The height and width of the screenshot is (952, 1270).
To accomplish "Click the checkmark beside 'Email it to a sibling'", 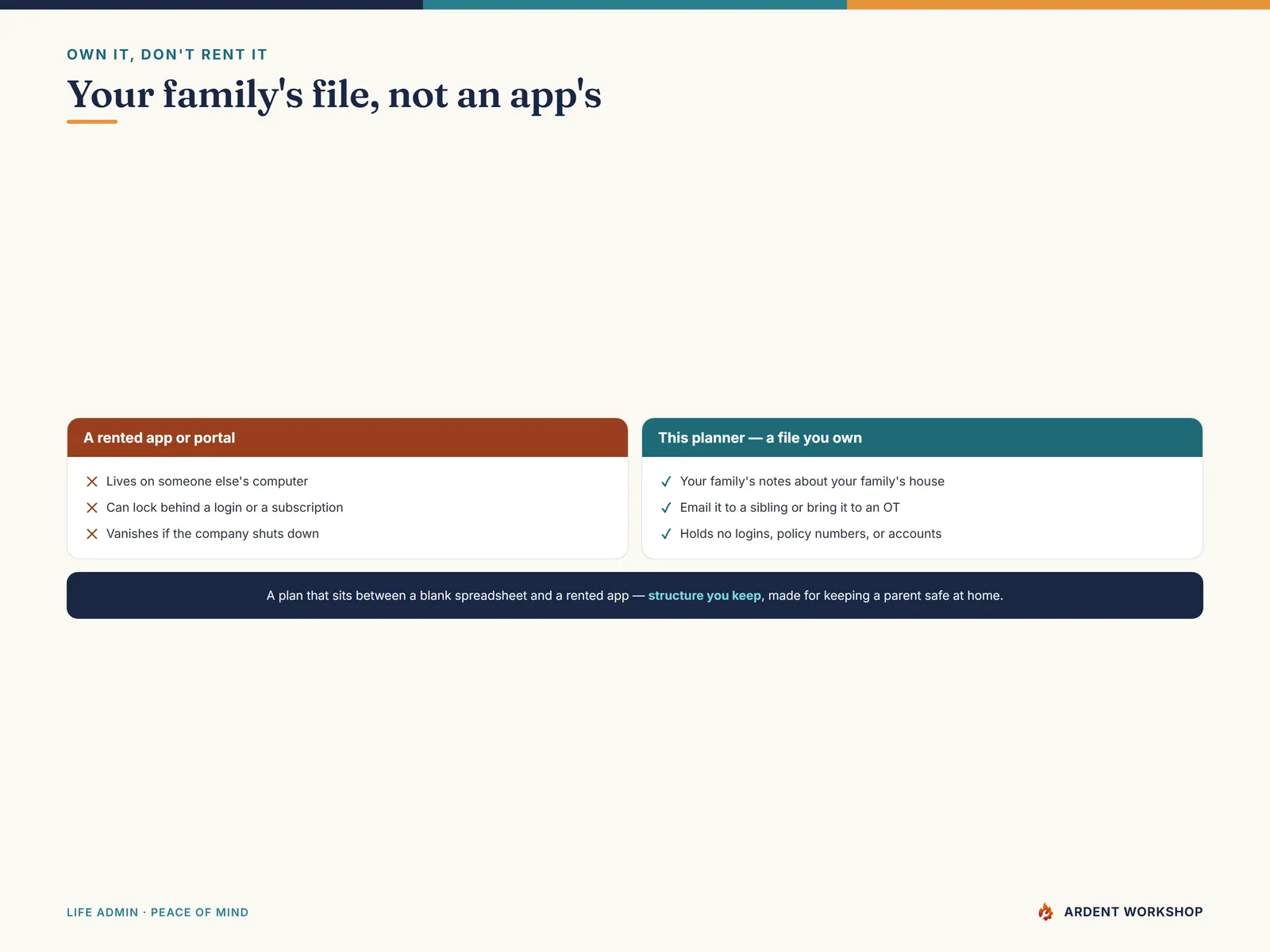I will 666,508.
